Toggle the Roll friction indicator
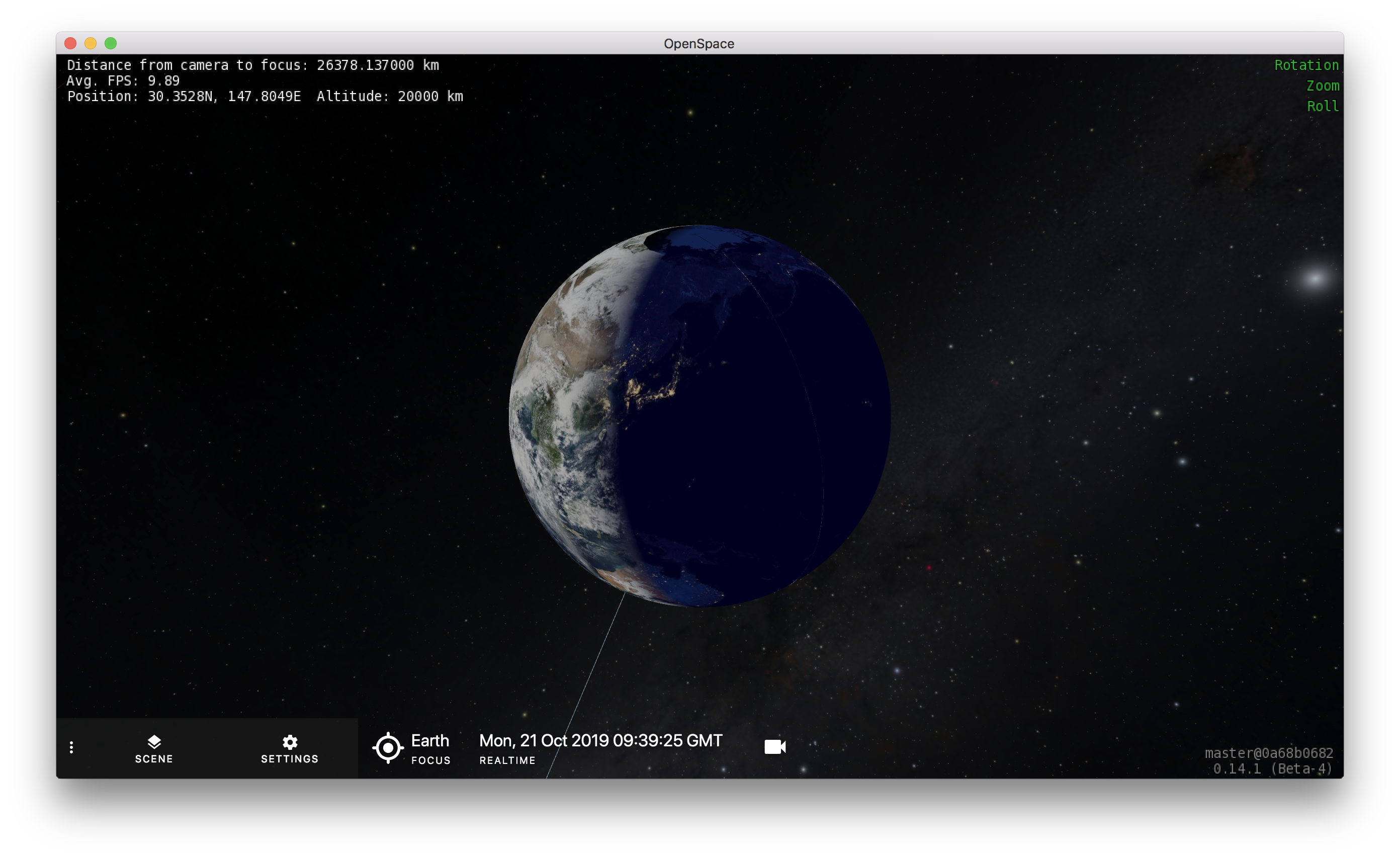Viewport: 1400px width, 859px height. click(x=1323, y=106)
